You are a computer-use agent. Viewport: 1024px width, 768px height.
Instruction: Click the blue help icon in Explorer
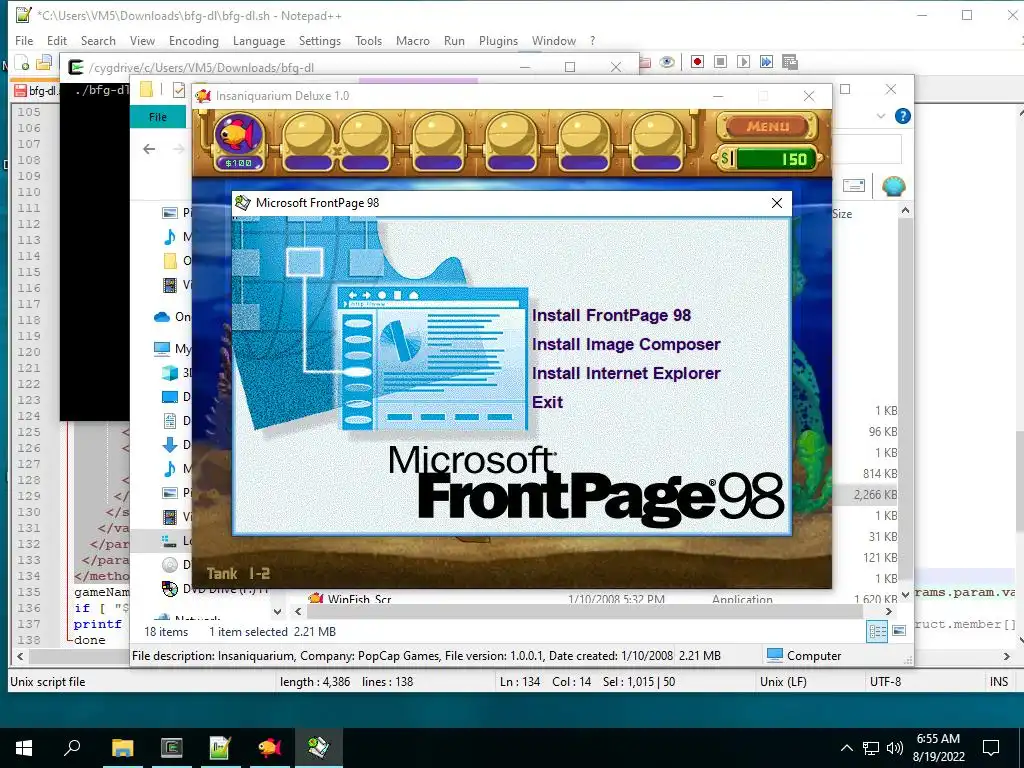(x=903, y=116)
